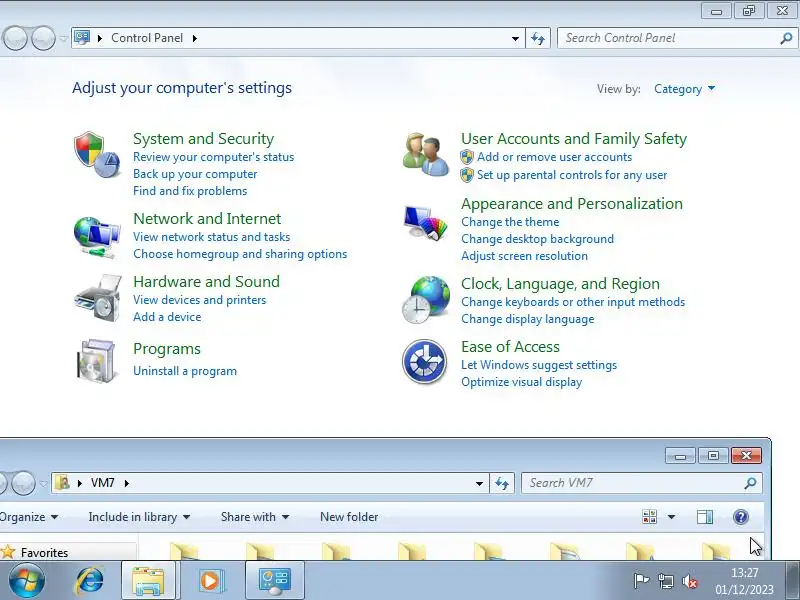Click the taskbar clock showing 13:27
The height and width of the screenshot is (600, 800).
[744, 581]
